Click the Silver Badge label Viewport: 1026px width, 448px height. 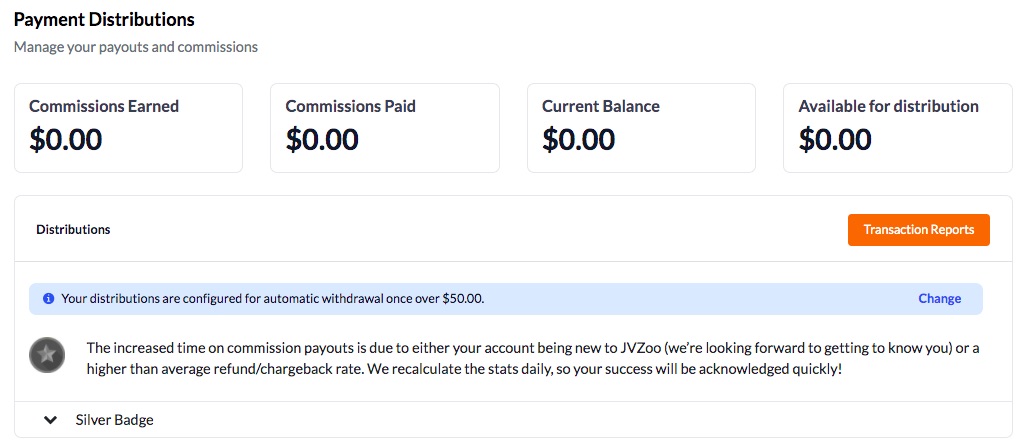coord(115,420)
